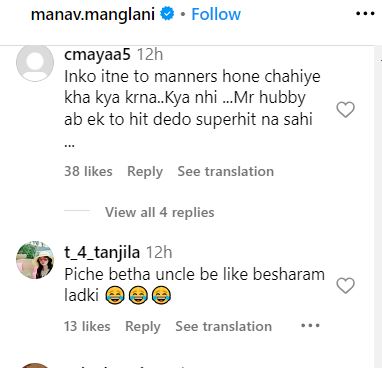Image resolution: width=382 pixels, height=368 pixels.
Task: Reply to t_4_tanjila's comment
Action: tap(143, 326)
